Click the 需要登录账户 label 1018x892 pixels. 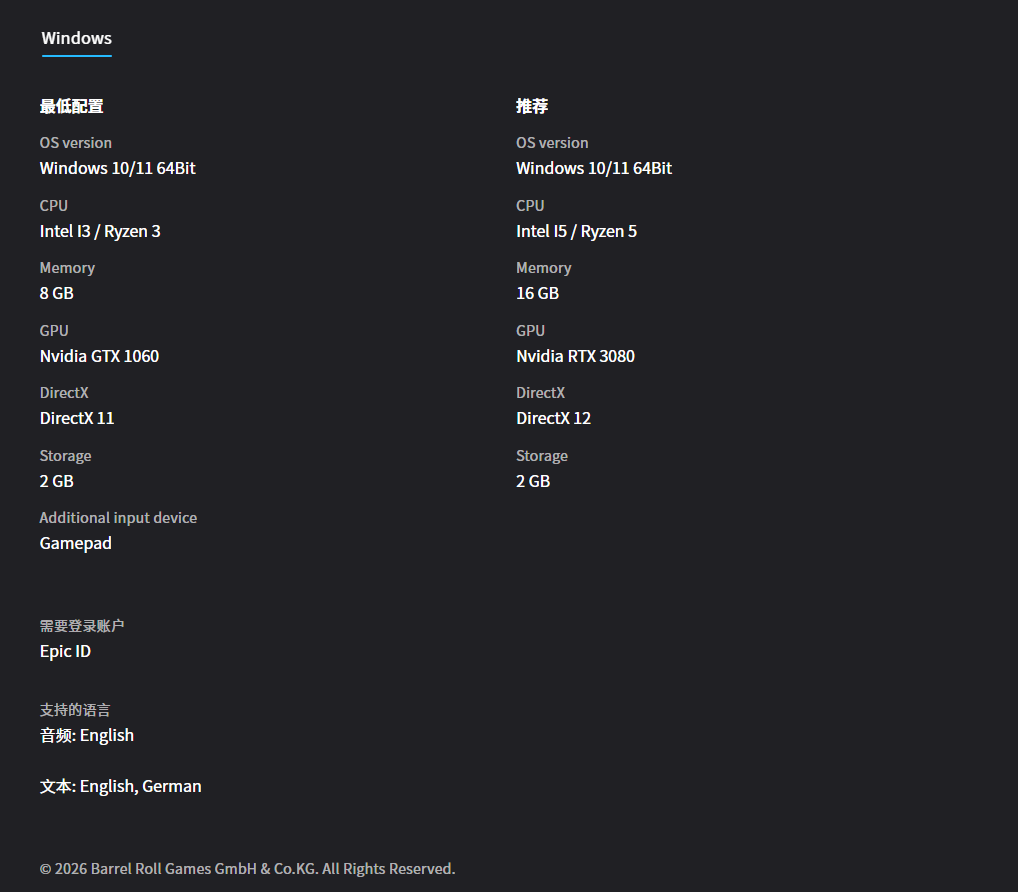82,626
